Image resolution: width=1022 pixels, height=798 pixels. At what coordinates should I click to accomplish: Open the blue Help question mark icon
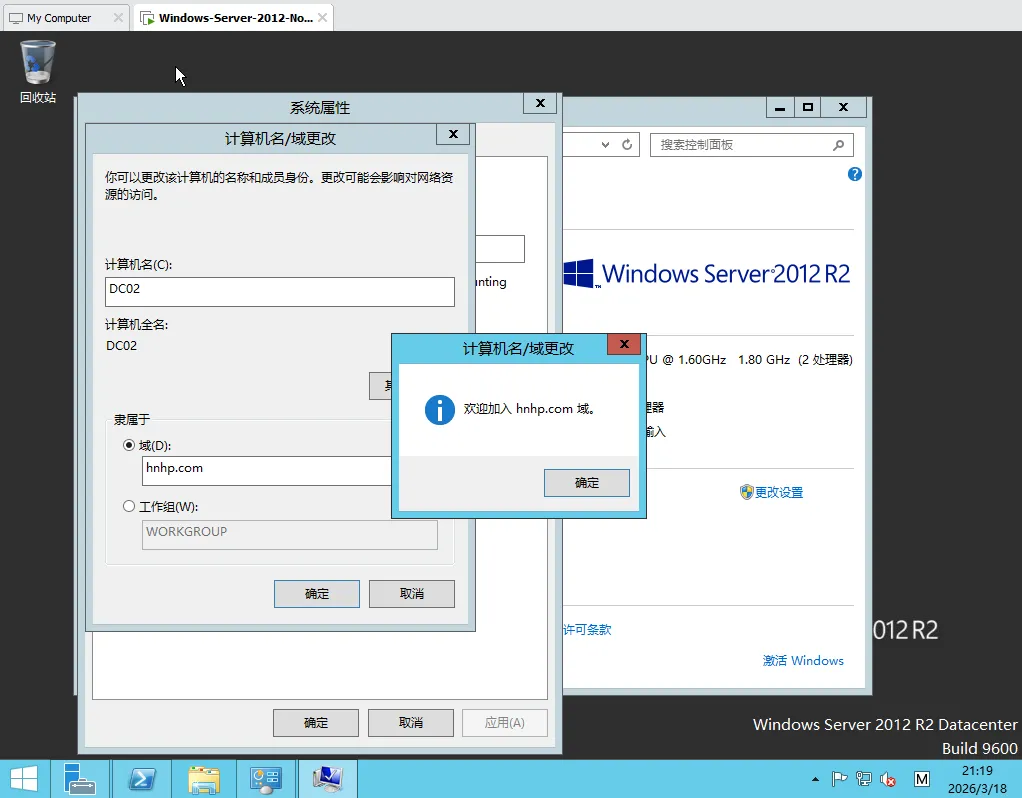pos(853,174)
